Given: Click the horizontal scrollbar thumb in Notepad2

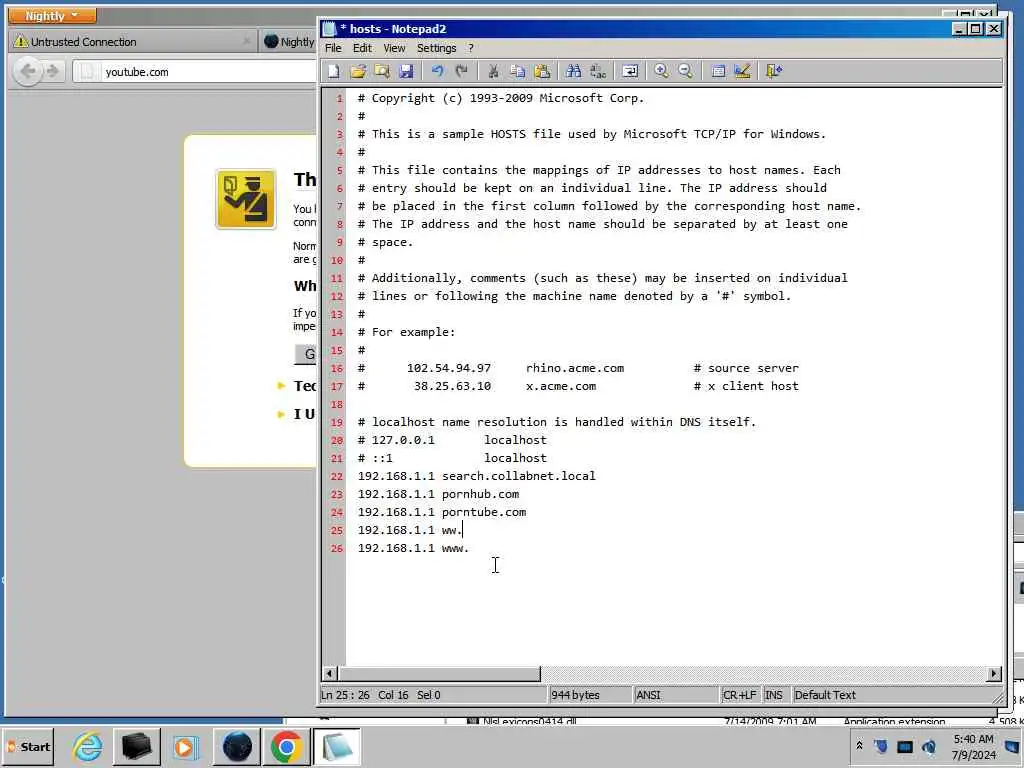Looking at the screenshot, I should coord(440,673).
